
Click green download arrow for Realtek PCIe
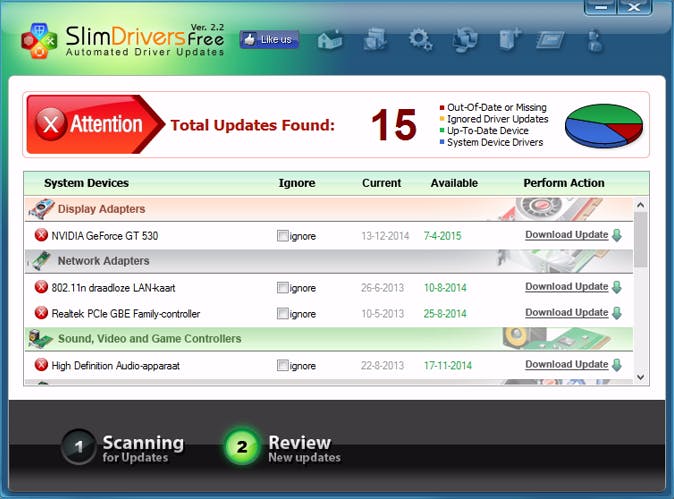[x=617, y=313]
